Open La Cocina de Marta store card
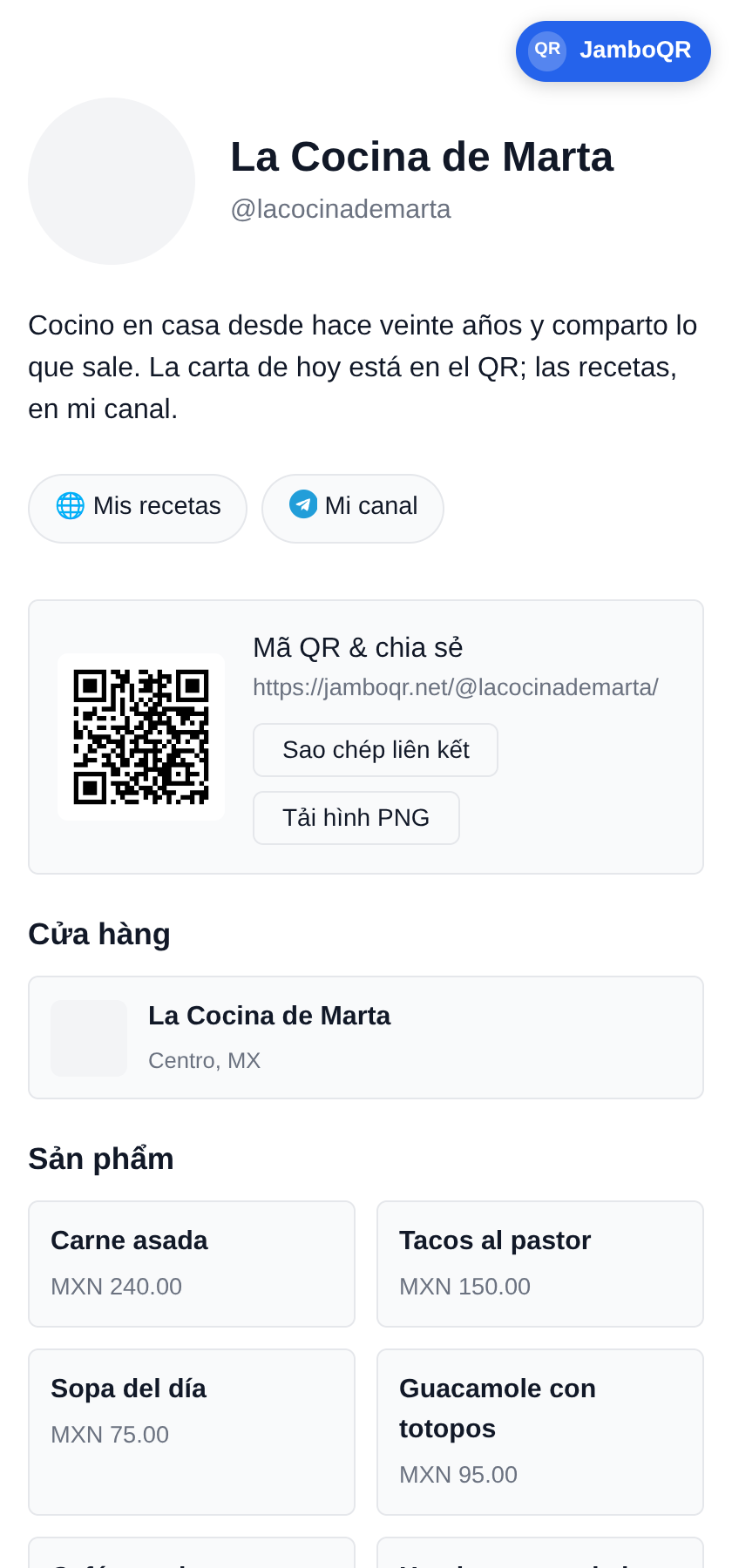This screenshot has width=732, height=1568. click(366, 1037)
